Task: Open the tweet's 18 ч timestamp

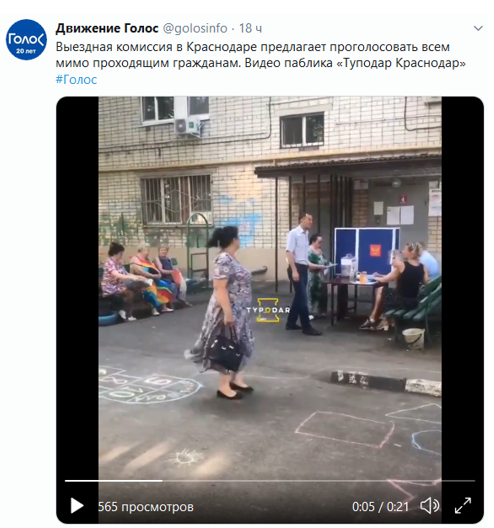Action: coord(250,28)
